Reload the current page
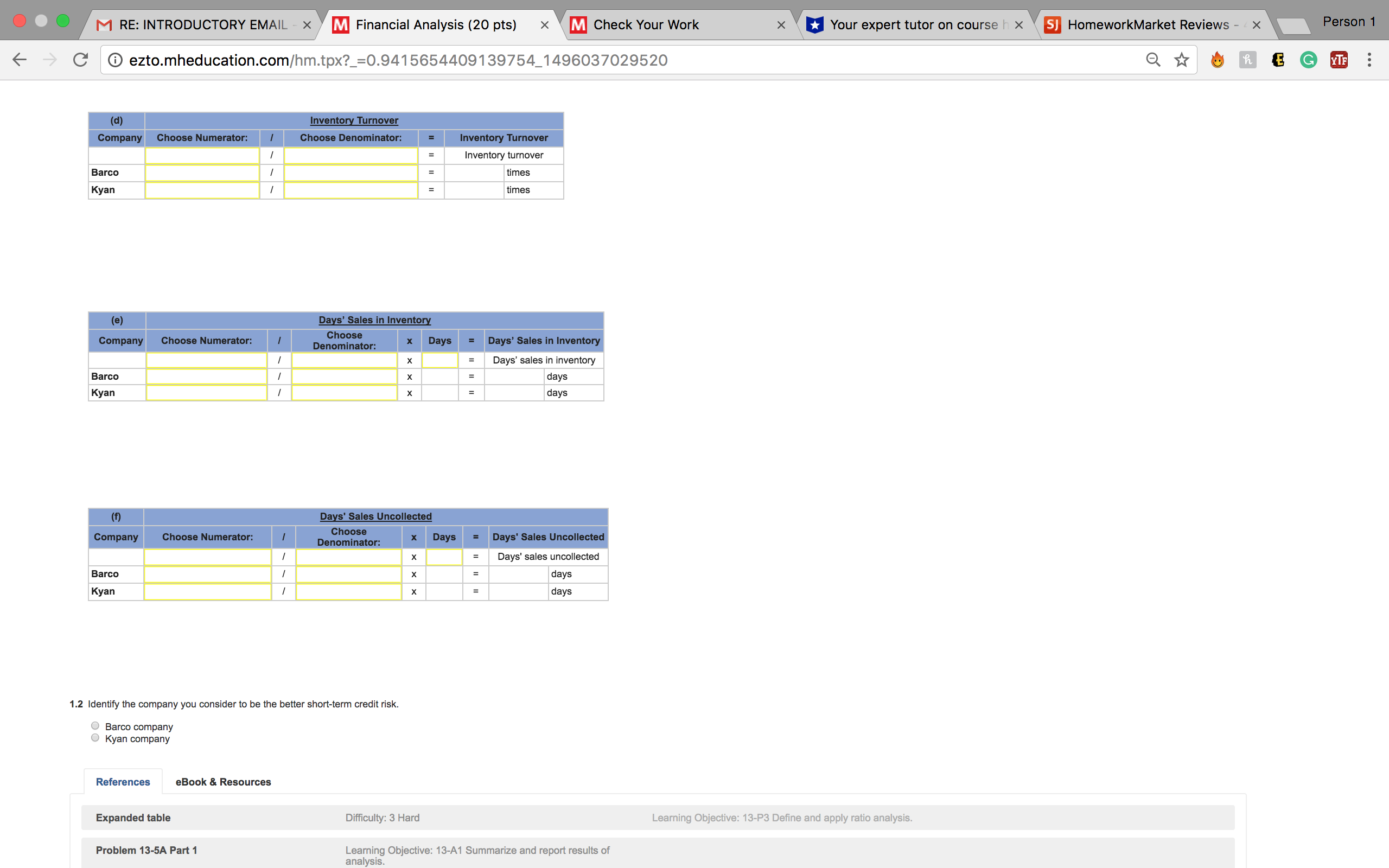 [x=80, y=59]
